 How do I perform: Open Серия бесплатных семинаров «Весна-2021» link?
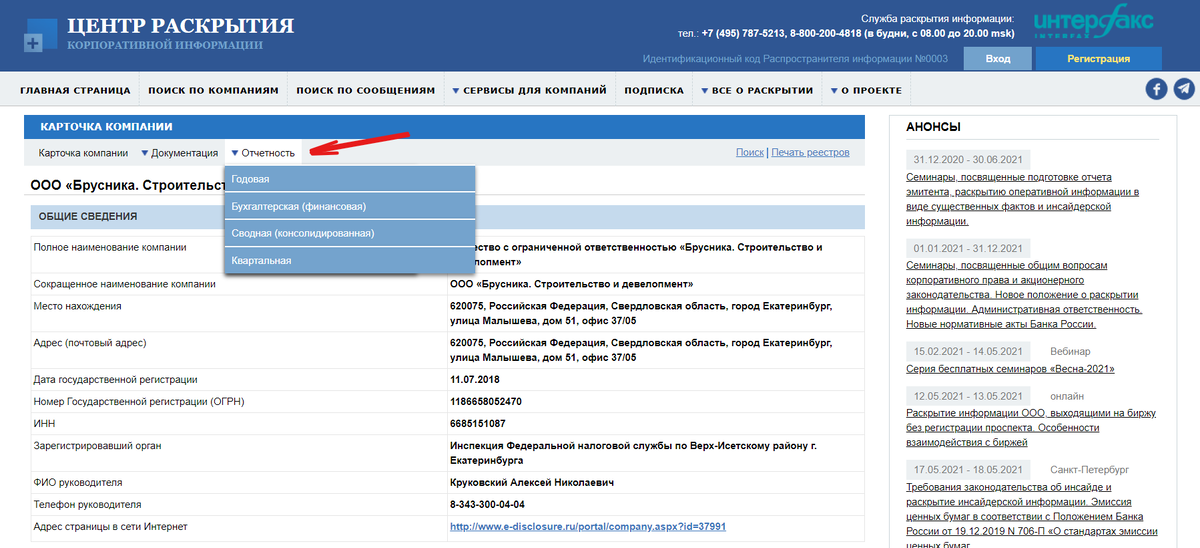pos(1010,369)
